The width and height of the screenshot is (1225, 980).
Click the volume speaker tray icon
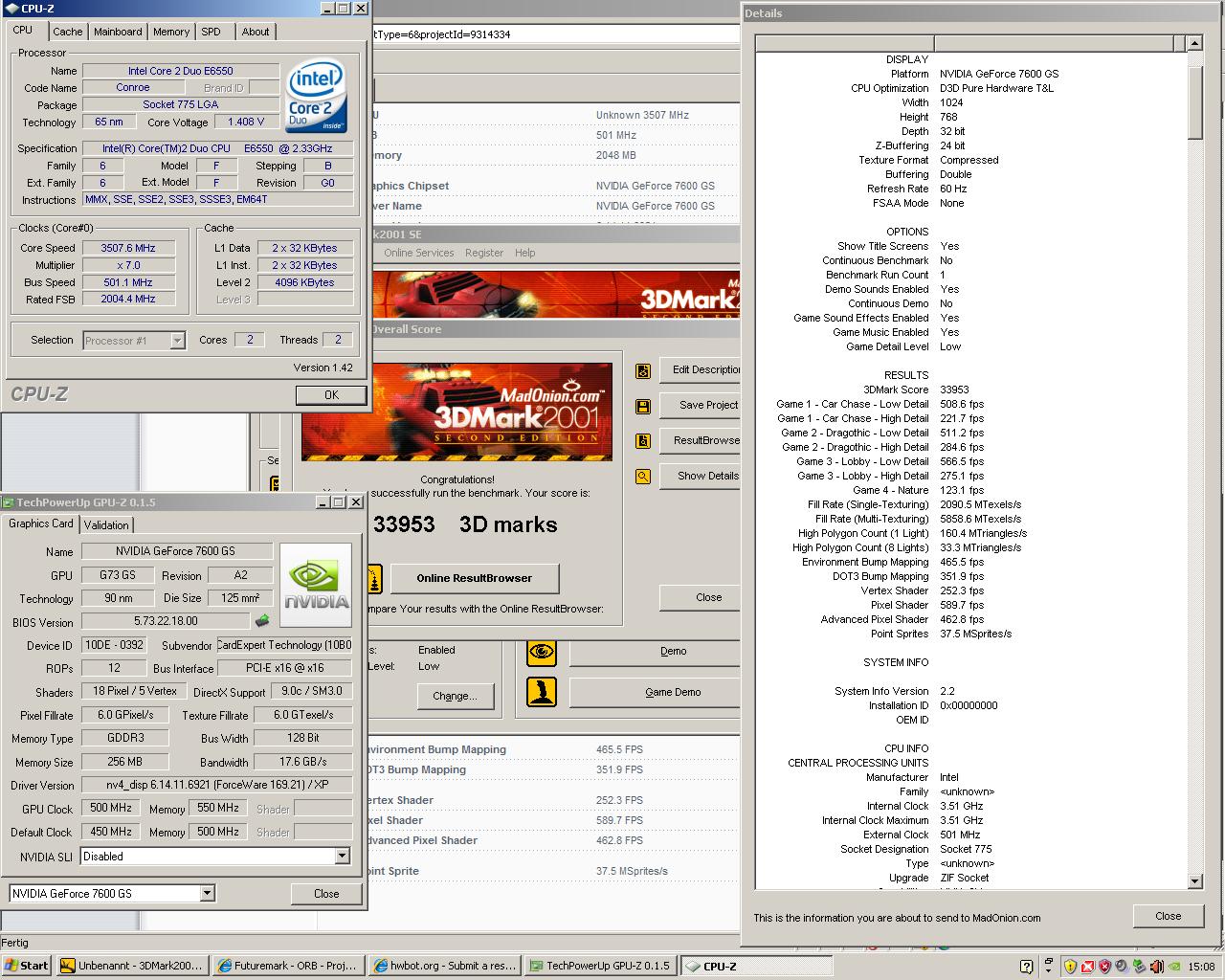click(x=1156, y=967)
